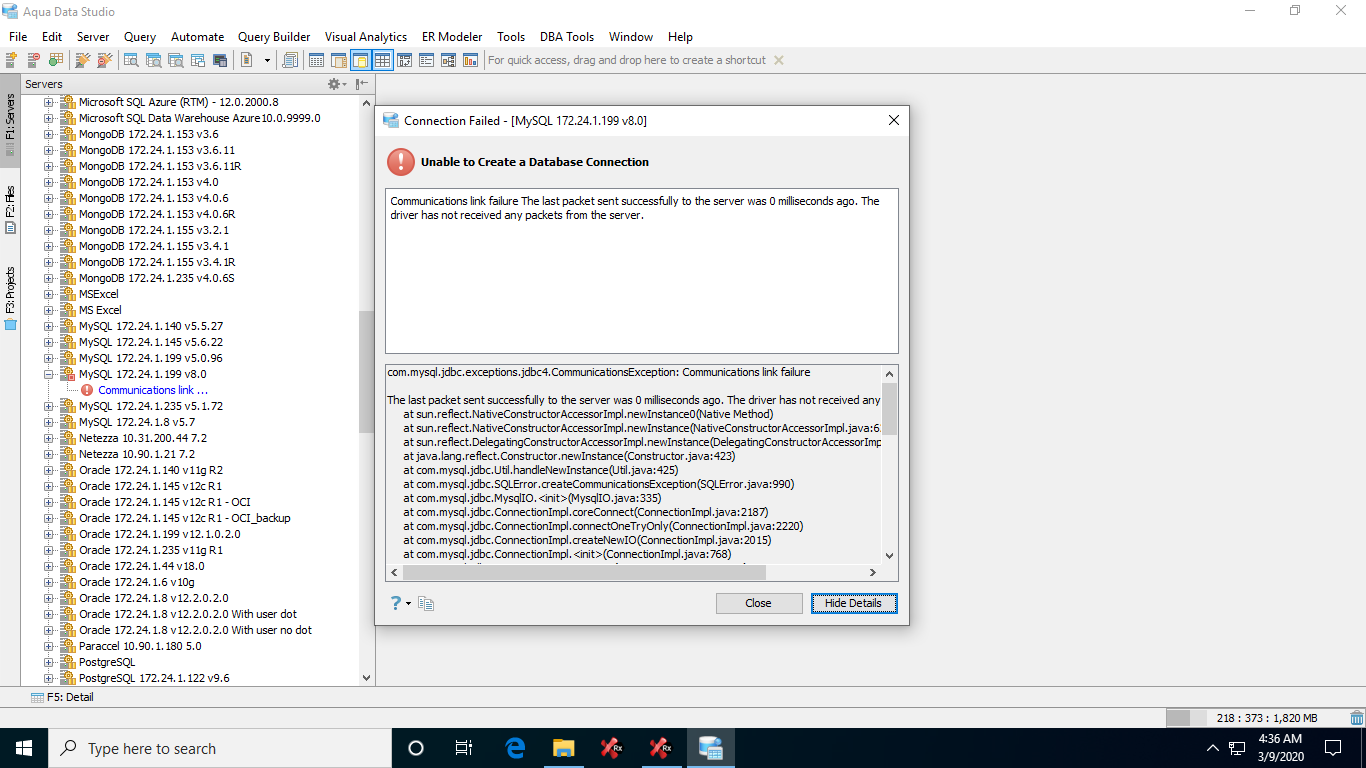
Task: Open the Servers panel gear settings menu
Action: coord(335,84)
